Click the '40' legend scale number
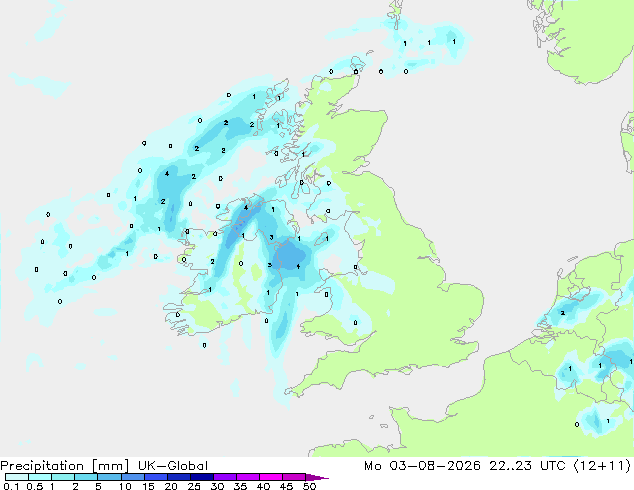Screen dimensions: 634x490 coord(263,486)
